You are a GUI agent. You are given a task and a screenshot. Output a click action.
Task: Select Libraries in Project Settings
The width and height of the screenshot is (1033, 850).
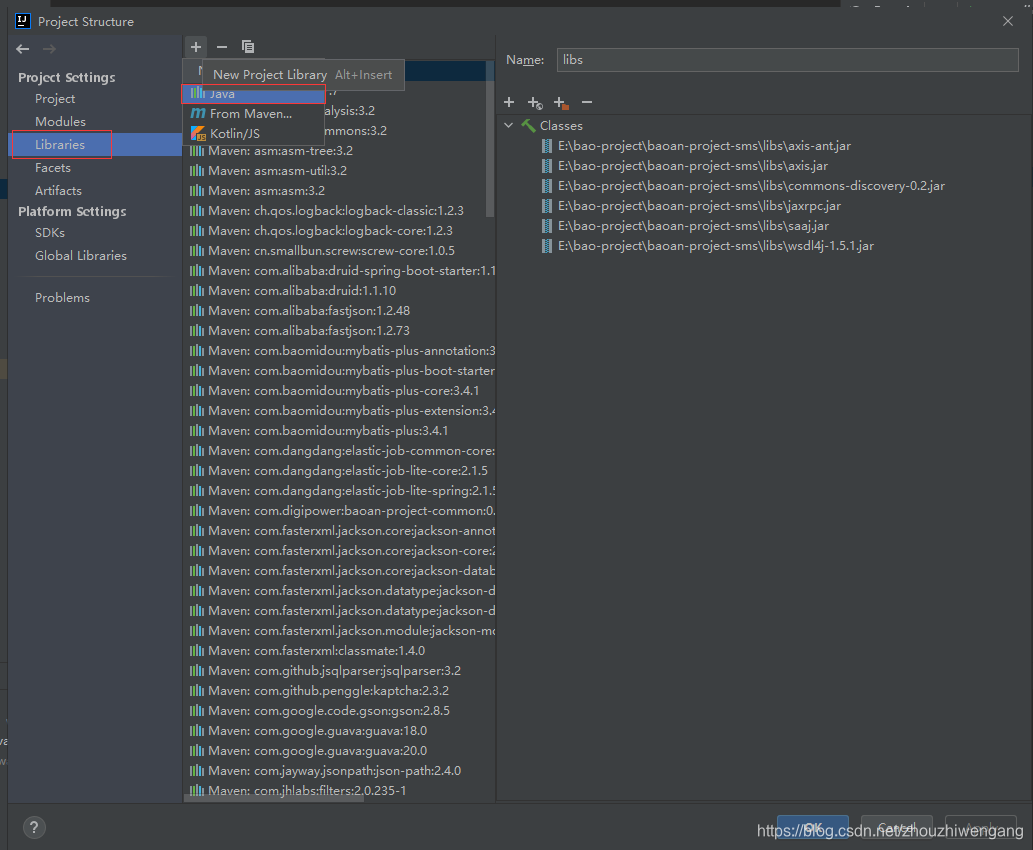pyautogui.click(x=60, y=144)
